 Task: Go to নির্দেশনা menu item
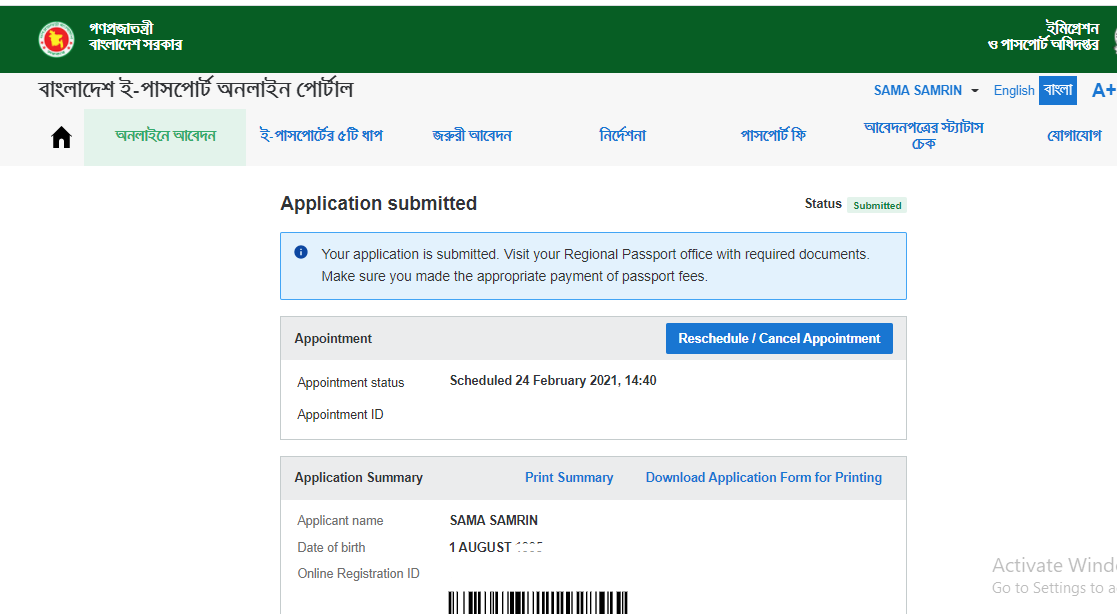coord(623,136)
